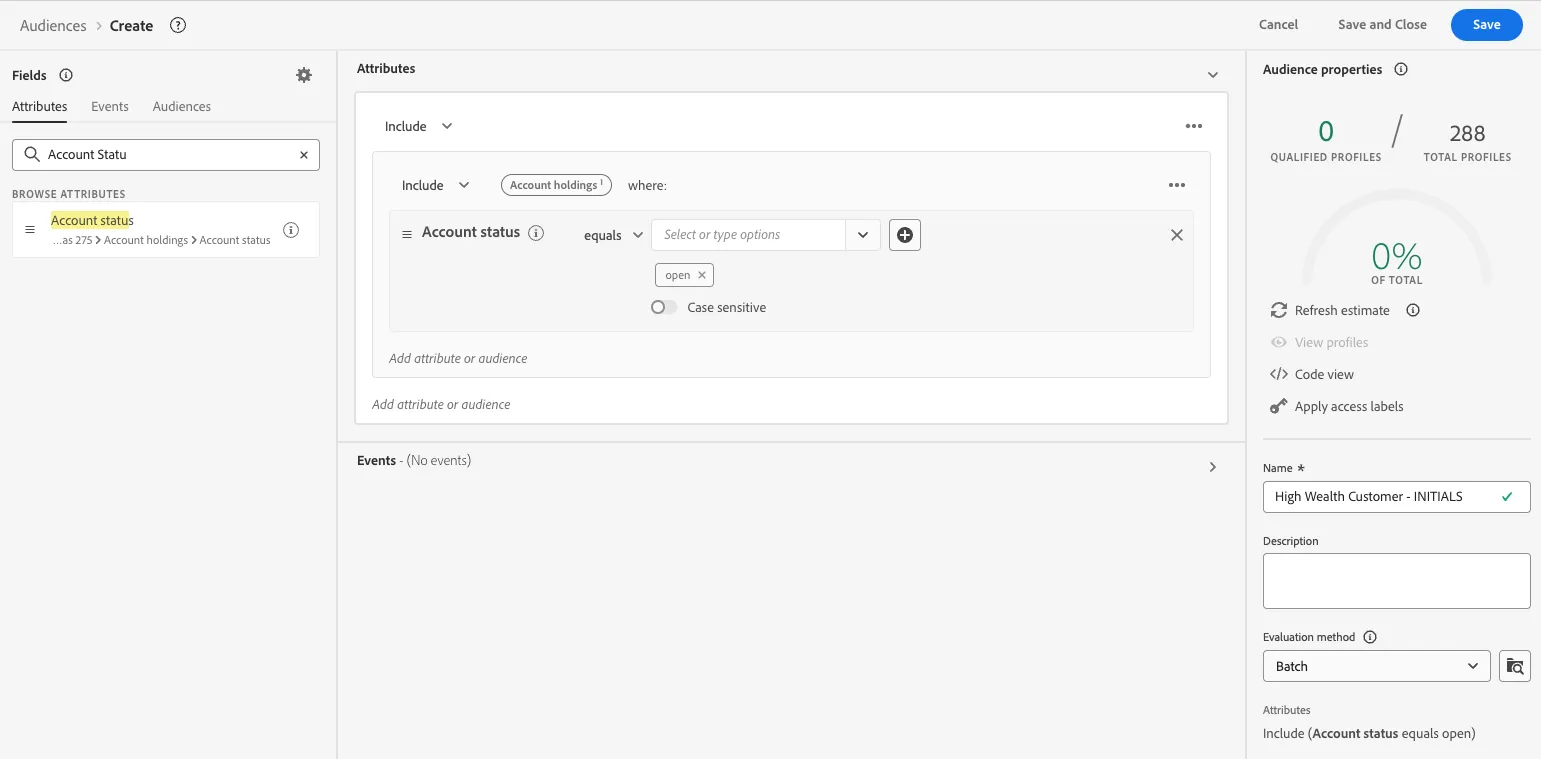Click the blue Save button
This screenshot has width=1541, height=759.
tap(1486, 25)
